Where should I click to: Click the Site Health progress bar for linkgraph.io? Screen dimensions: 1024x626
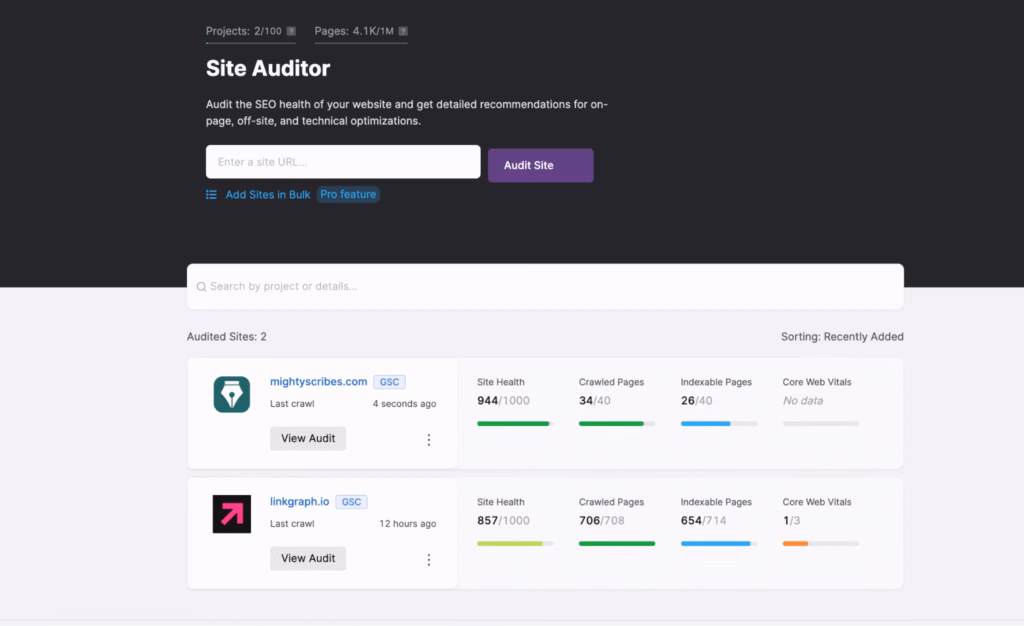513,543
